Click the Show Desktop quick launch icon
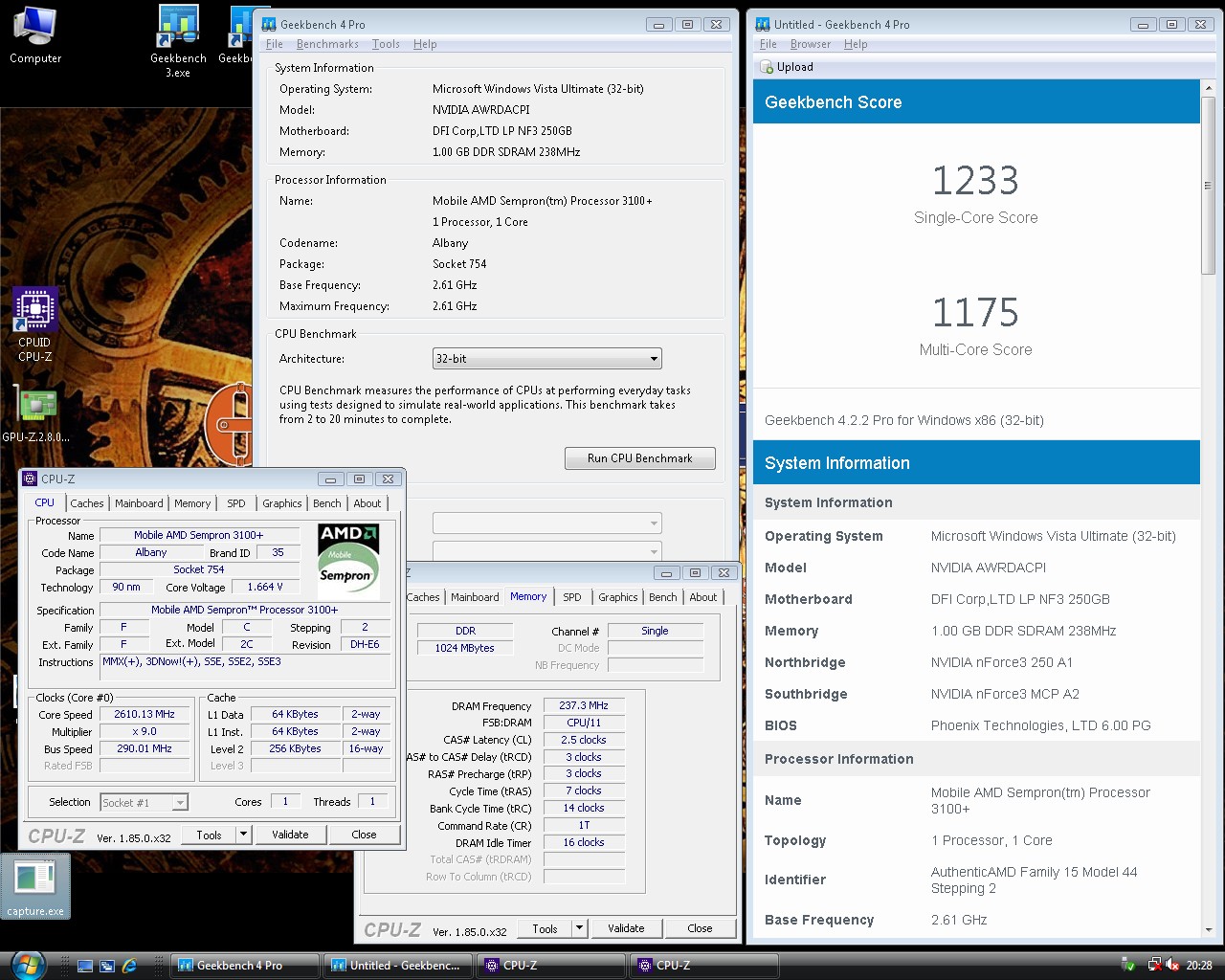1225x980 pixels. [85, 966]
